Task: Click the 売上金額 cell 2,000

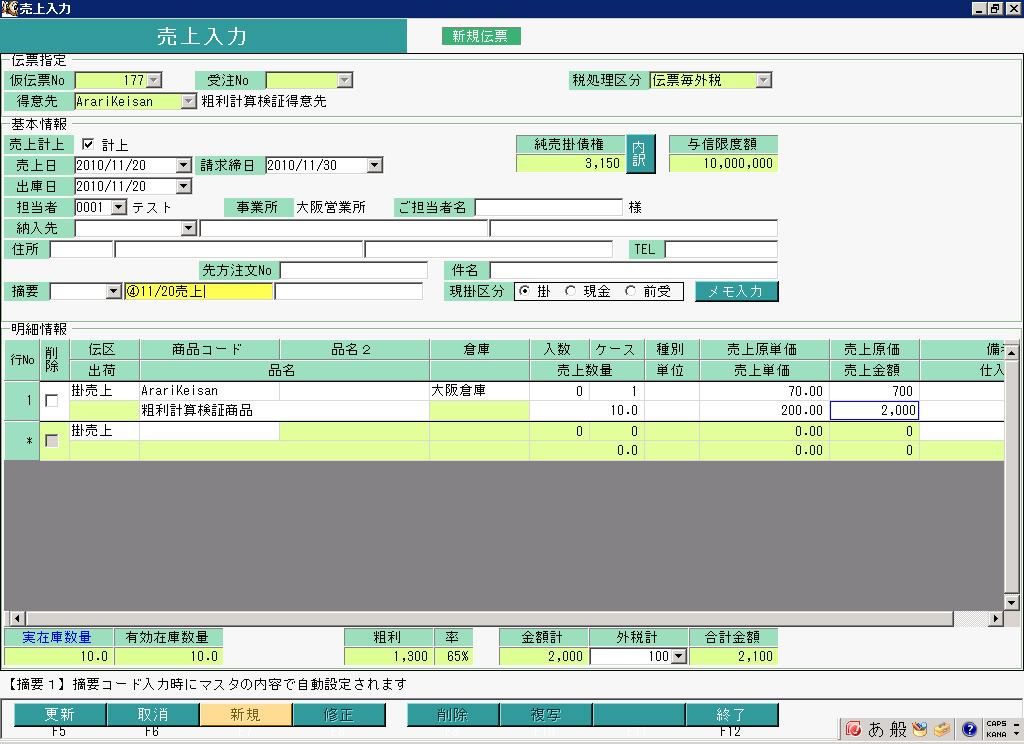Action: (x=874, y=410)
